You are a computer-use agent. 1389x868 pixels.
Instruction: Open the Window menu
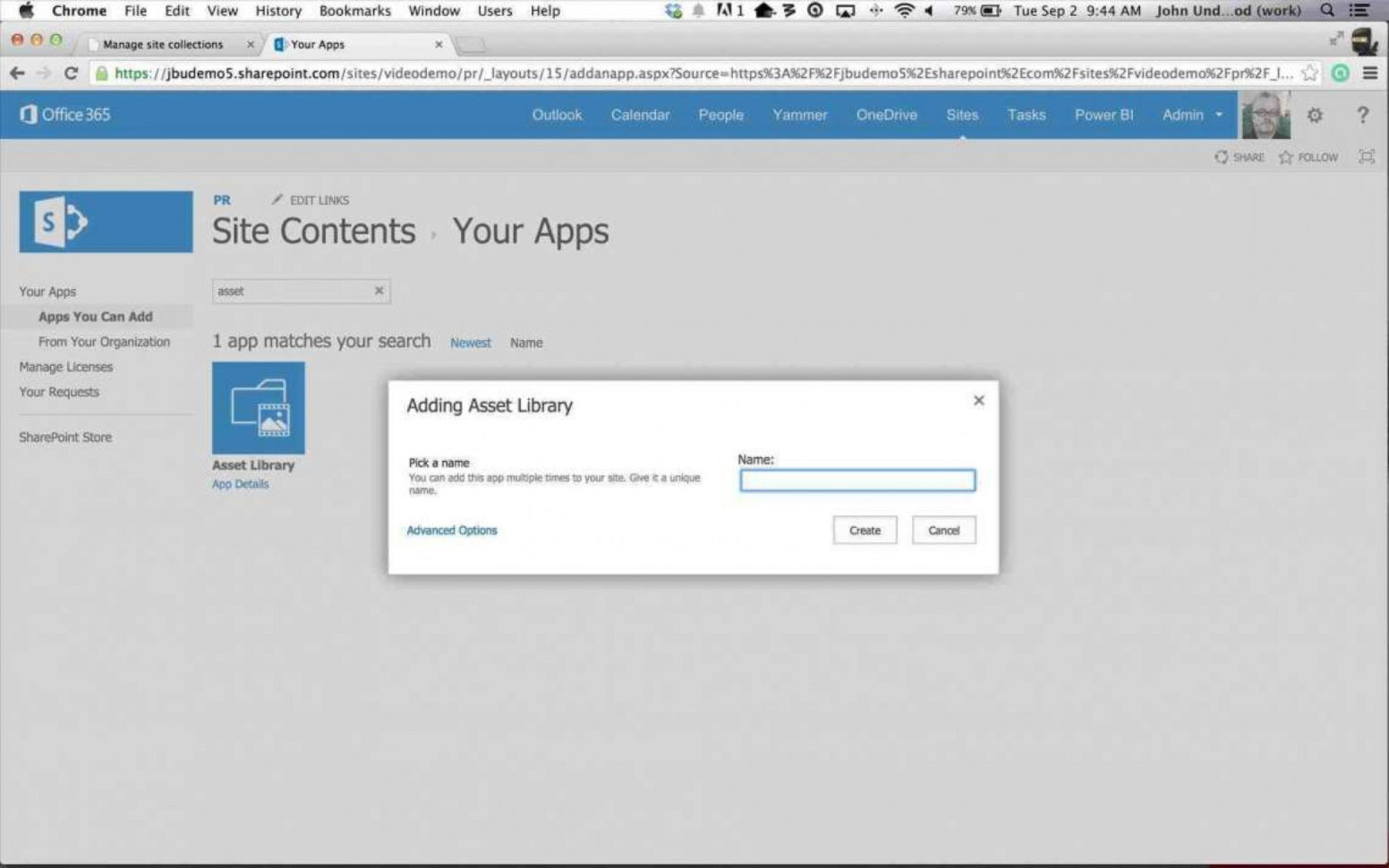[434, 11]
